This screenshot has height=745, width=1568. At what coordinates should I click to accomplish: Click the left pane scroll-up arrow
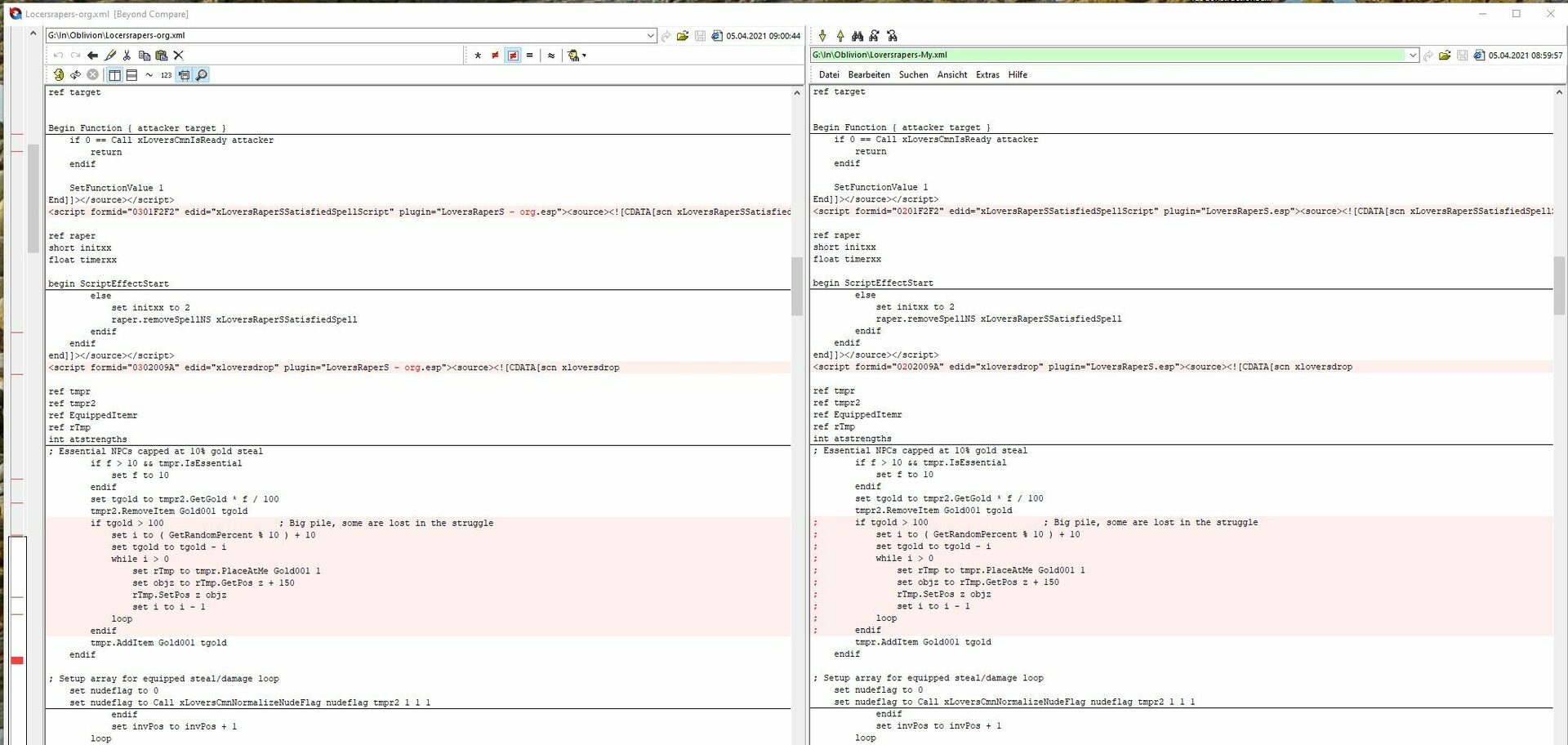click(797, 92)
